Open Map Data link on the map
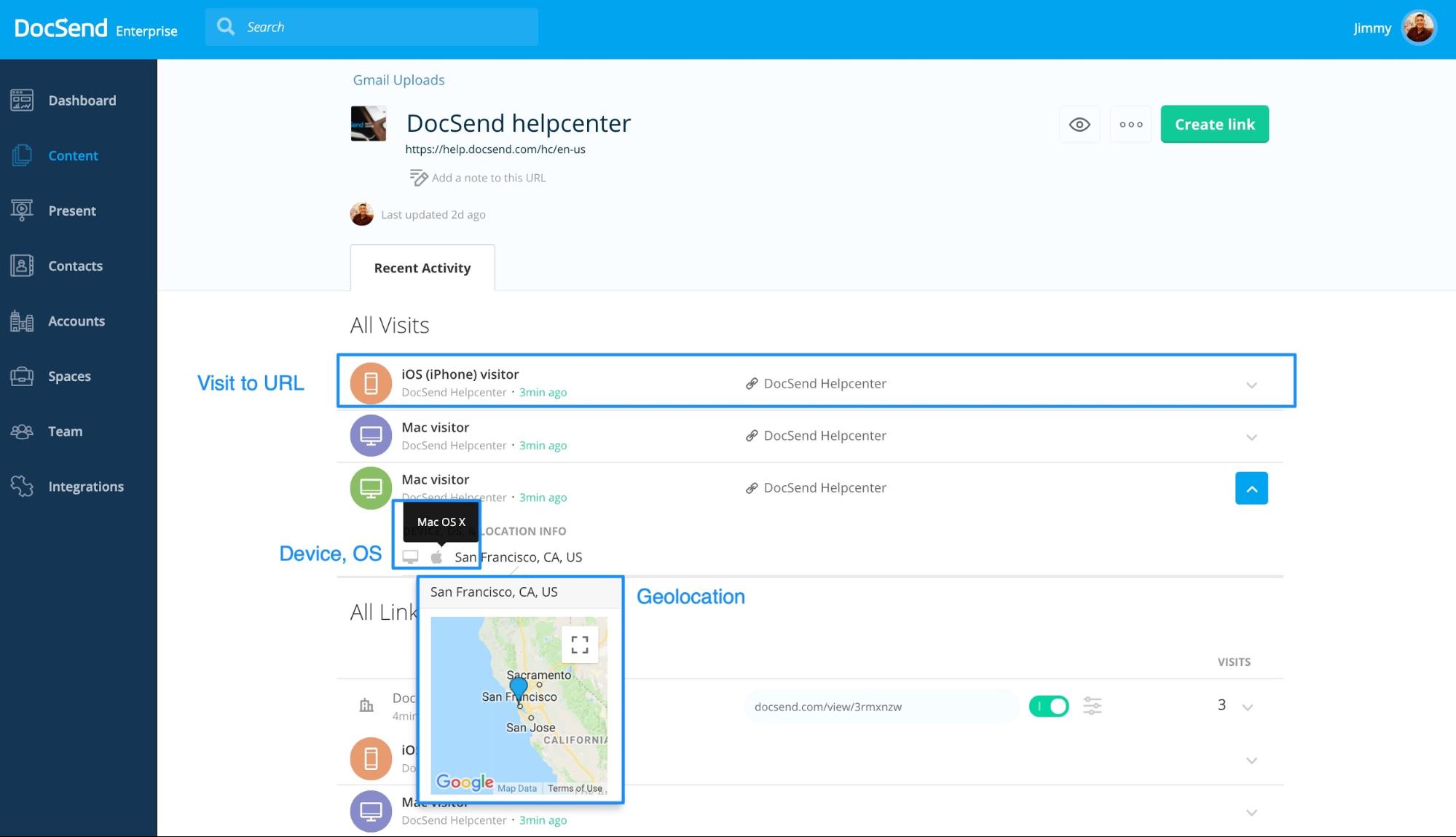This screenshot has width=1456, height=837. tap(517, 788)
